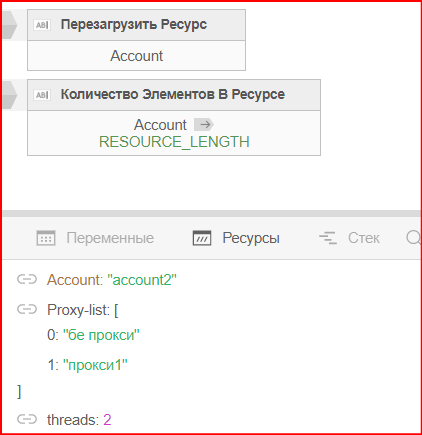422x435 pixels.
Task: Click proxy list item "бе прокси"
Action: click(101, 335)
